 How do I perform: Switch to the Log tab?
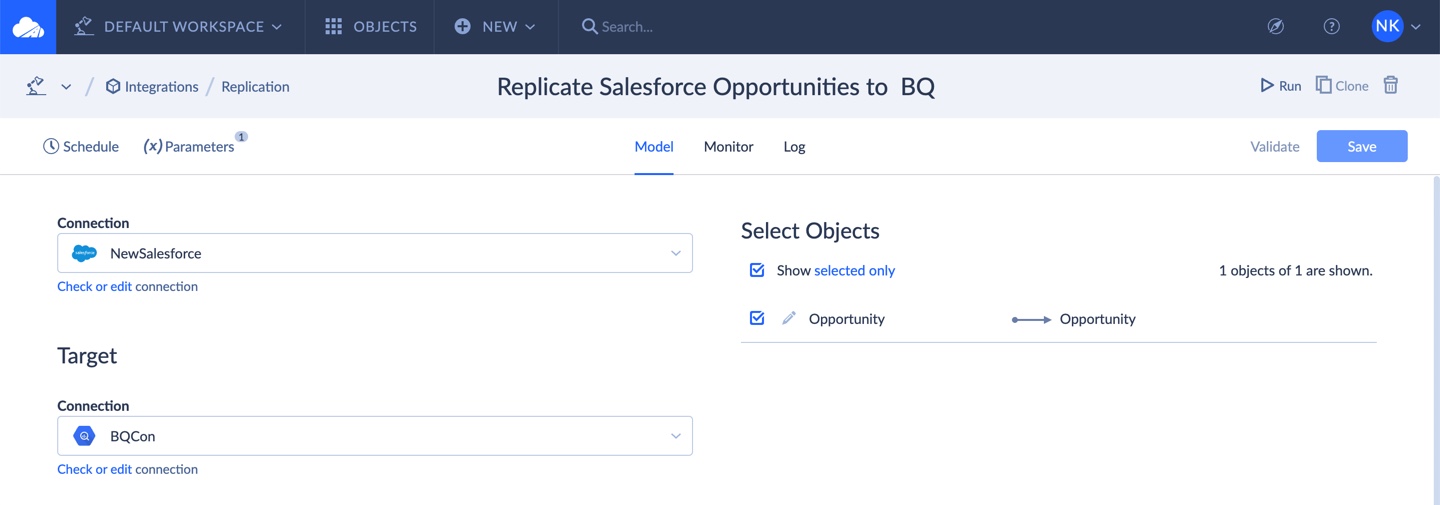click(x=794, y=146)
